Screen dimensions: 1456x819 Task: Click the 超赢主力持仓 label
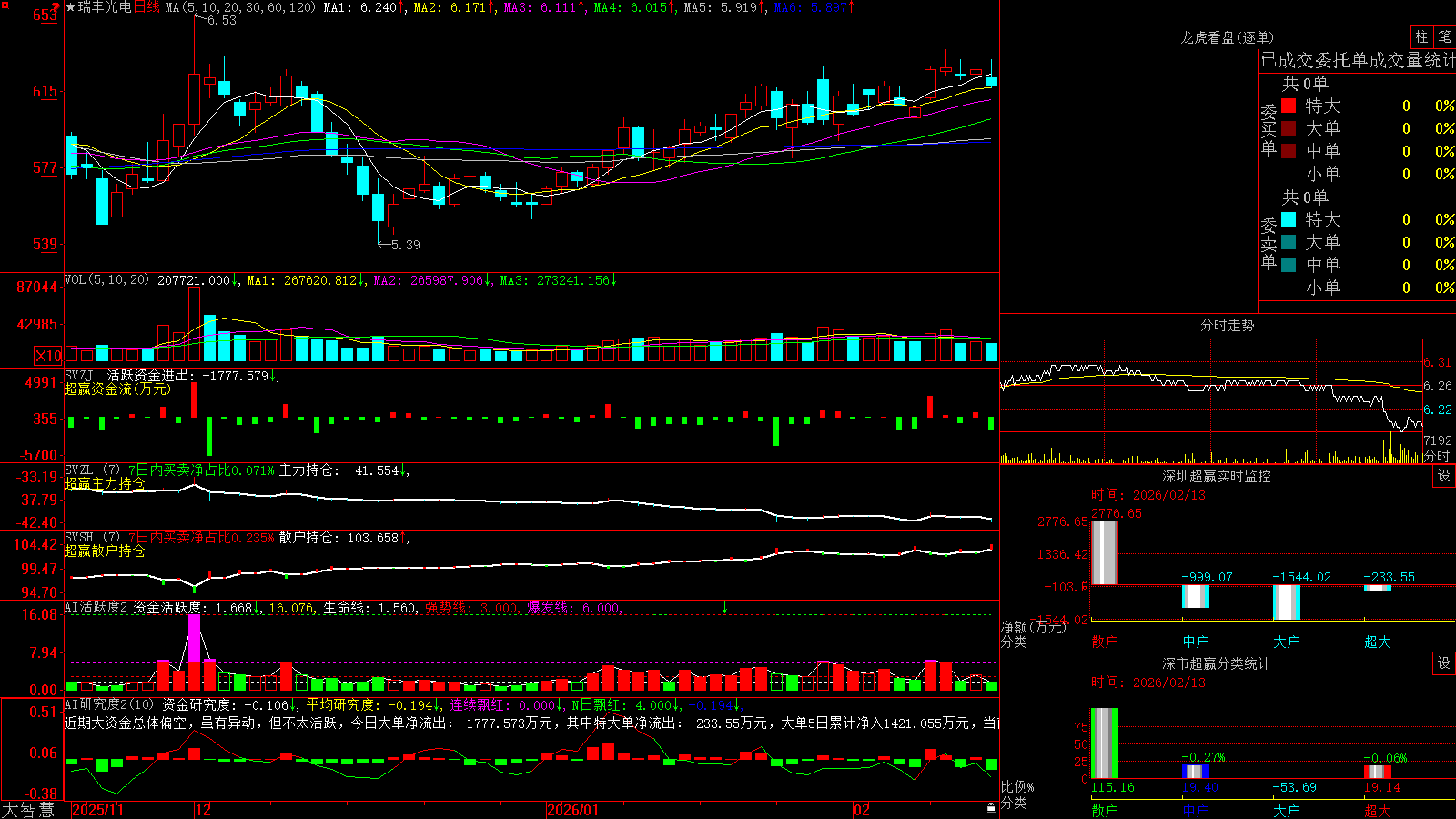(x=105, y=483)
